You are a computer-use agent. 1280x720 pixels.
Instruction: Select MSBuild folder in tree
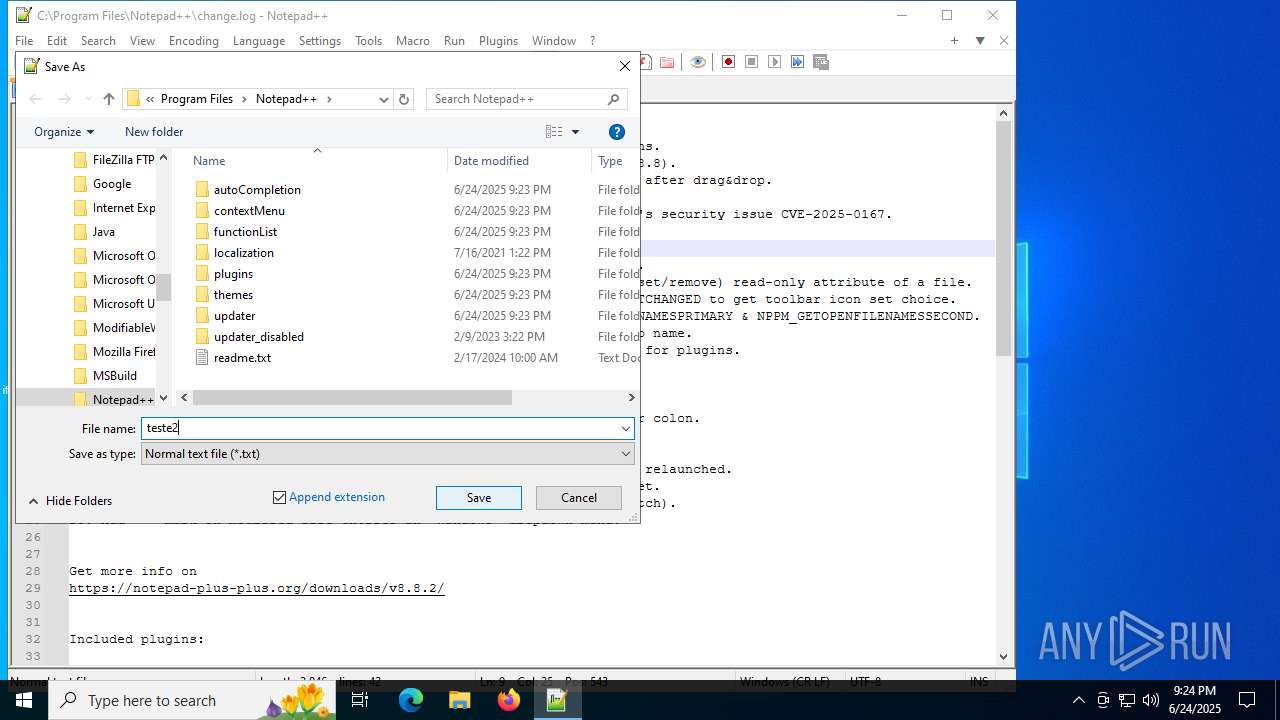tap(106, 376)
